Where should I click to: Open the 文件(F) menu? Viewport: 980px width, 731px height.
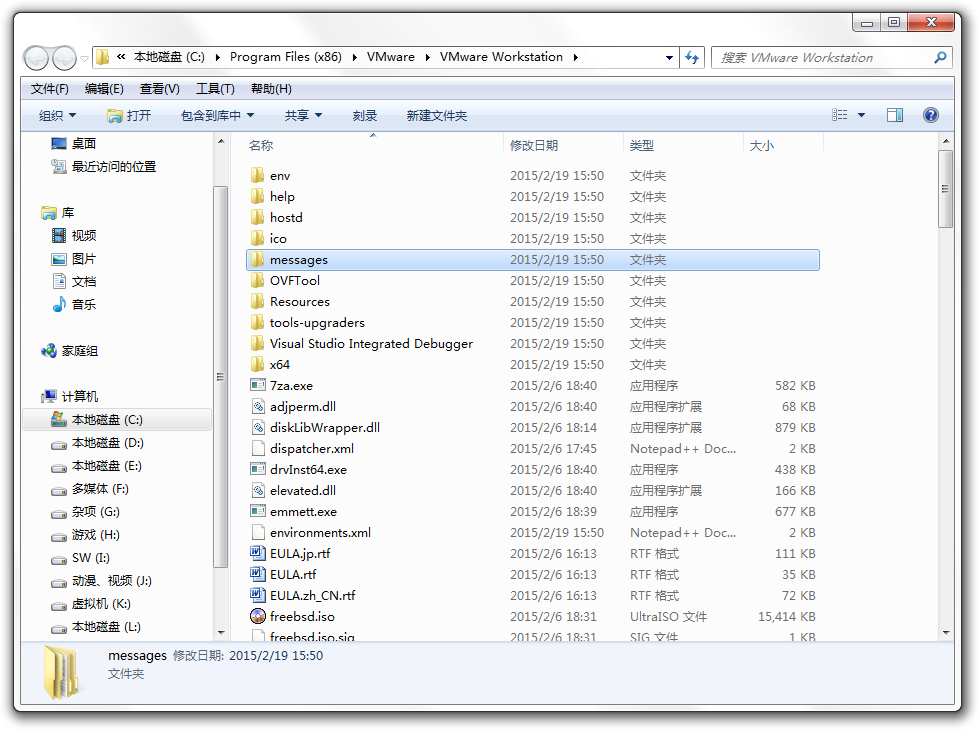[49, 89]
